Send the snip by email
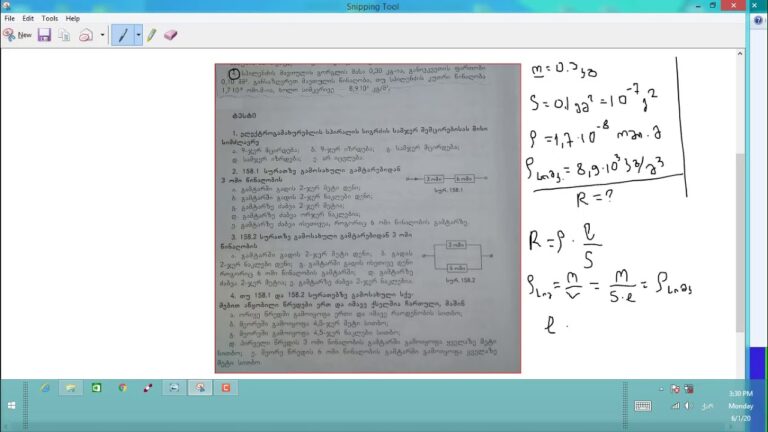 [86, 35]
